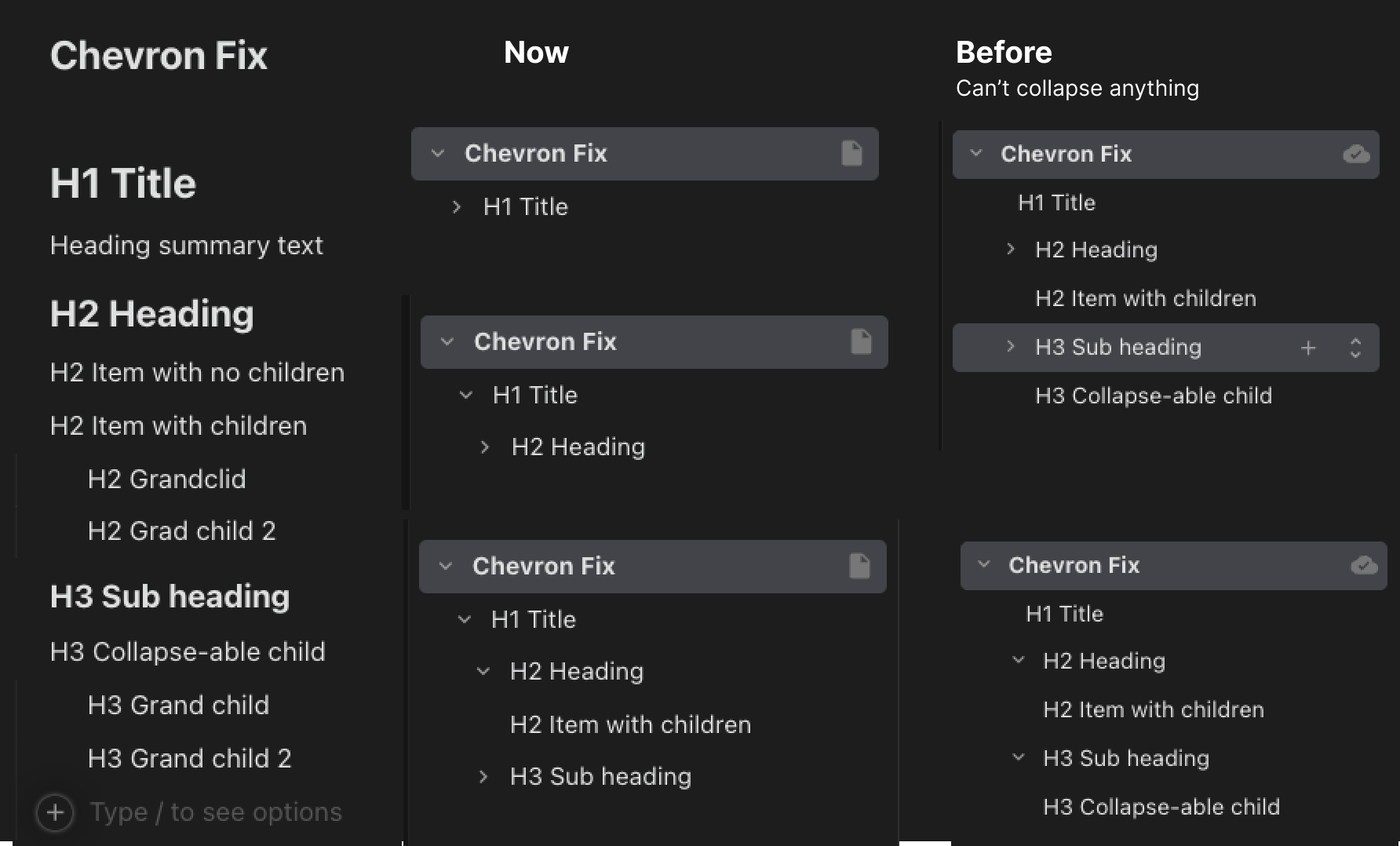Click up-down arrows on highlighted H3 Sub heading row
Viewport: 1400px width, 846px height.
1355,348
